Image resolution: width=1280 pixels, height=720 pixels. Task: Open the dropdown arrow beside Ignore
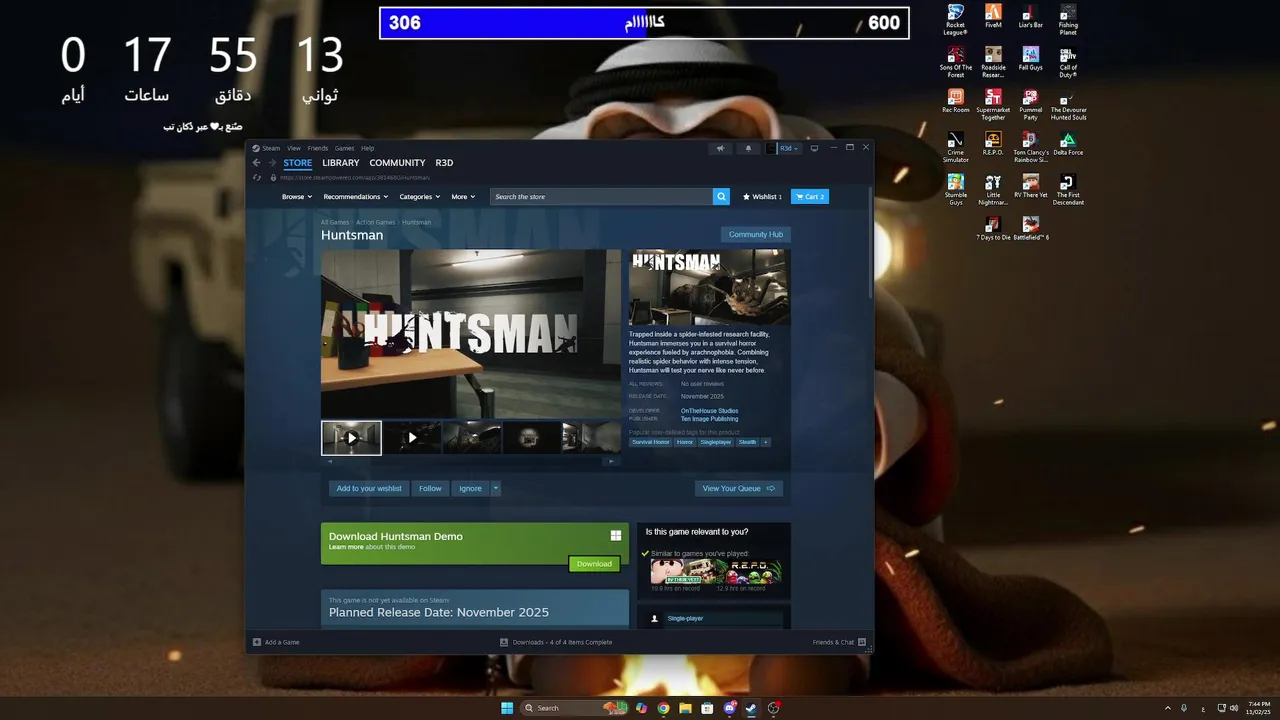495,488
